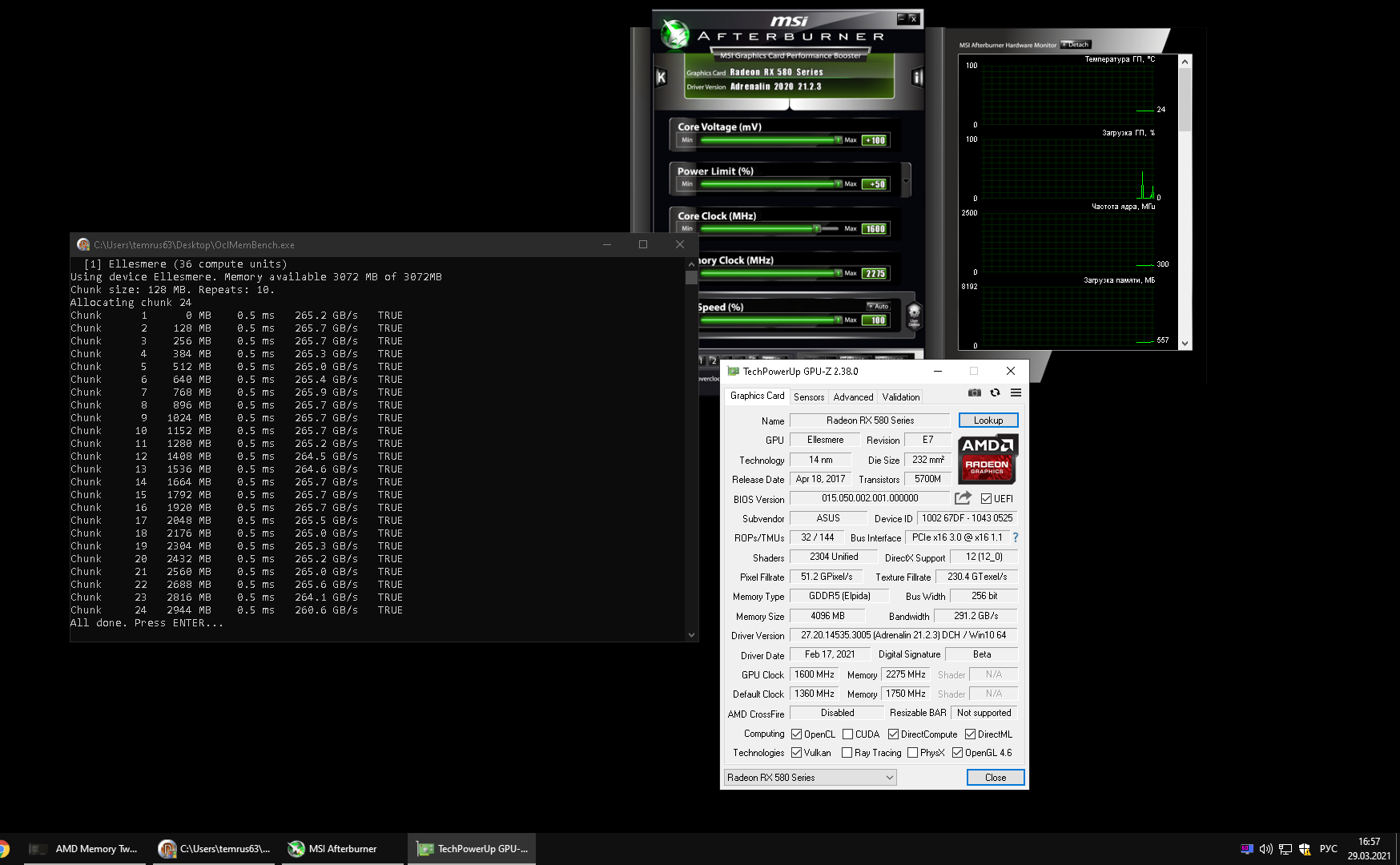Detach the Afterburner Hardware Monitor
Screen dimensions: 1400x865
(1076, 45)
